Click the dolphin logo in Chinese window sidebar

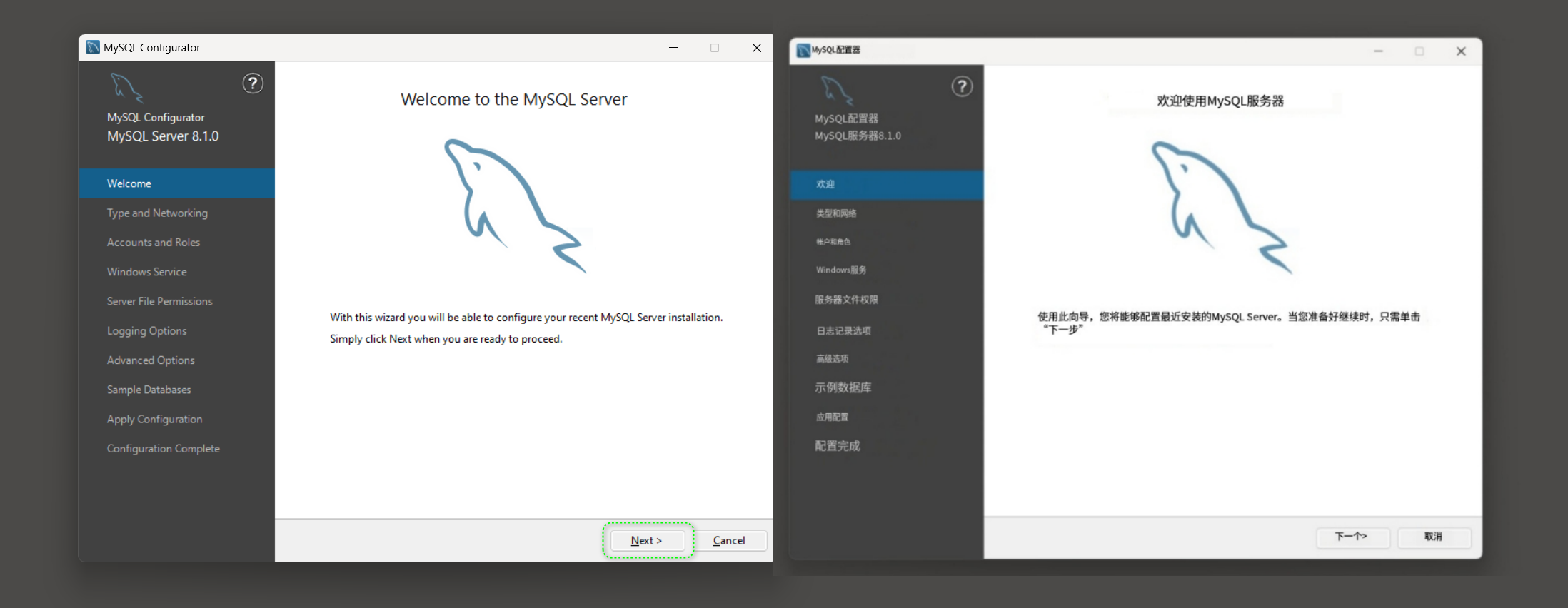[x=837, y=91]
